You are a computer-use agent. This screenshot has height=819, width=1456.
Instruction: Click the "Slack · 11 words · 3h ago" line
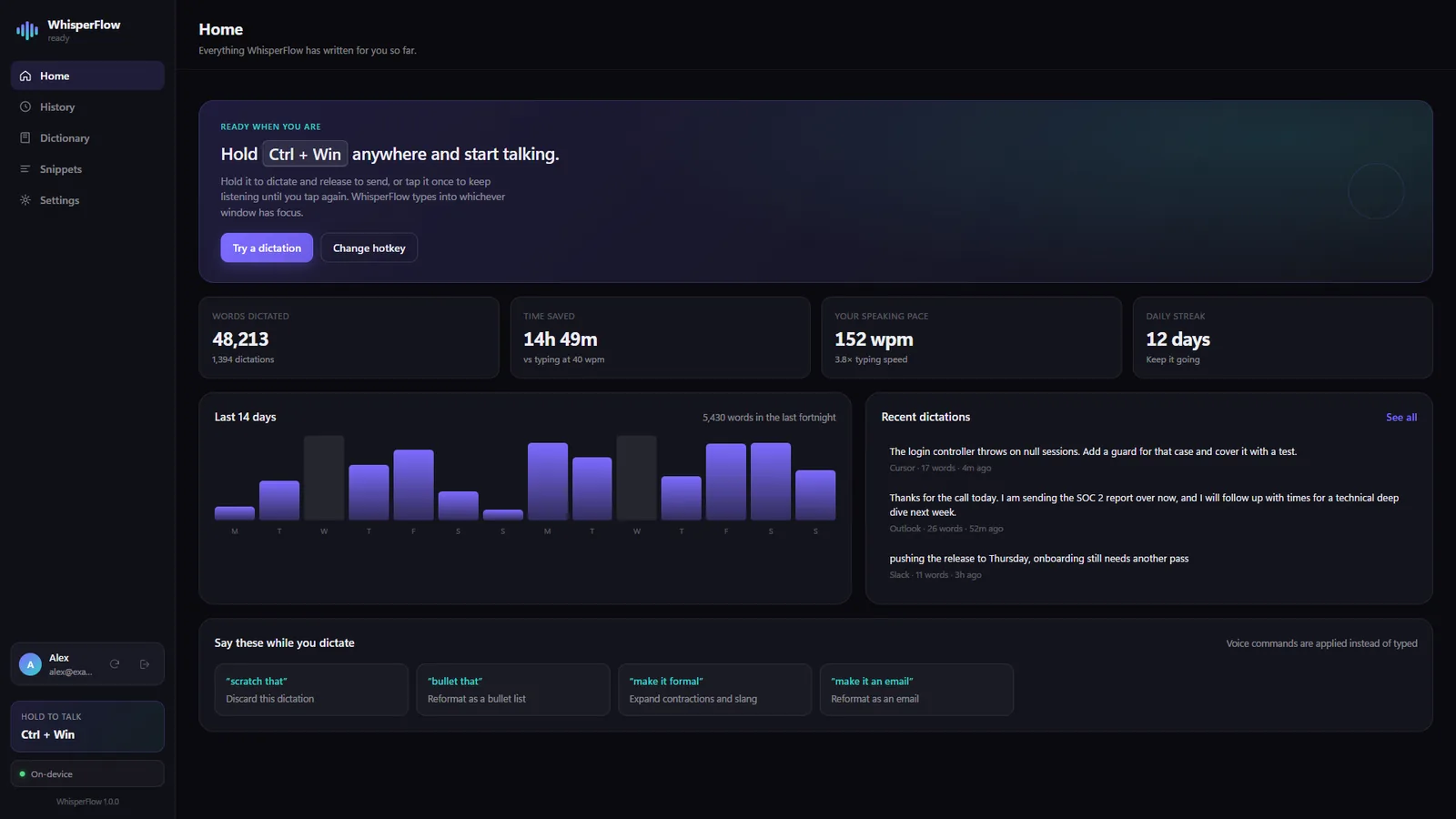coord(935,575)
